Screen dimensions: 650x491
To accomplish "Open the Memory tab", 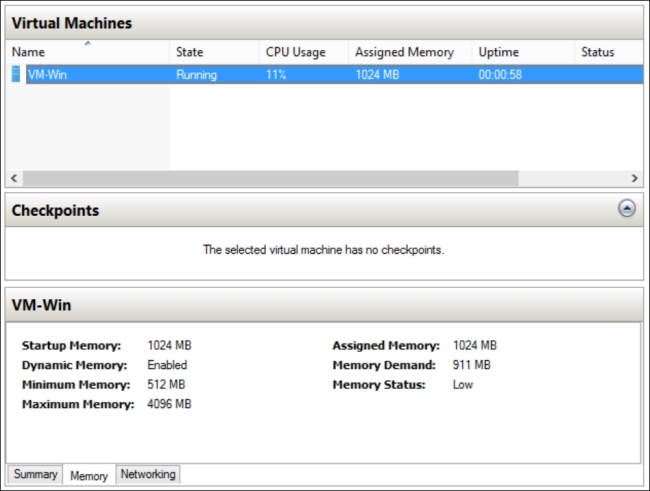I will pyautogui.click(x=89, y=475).
